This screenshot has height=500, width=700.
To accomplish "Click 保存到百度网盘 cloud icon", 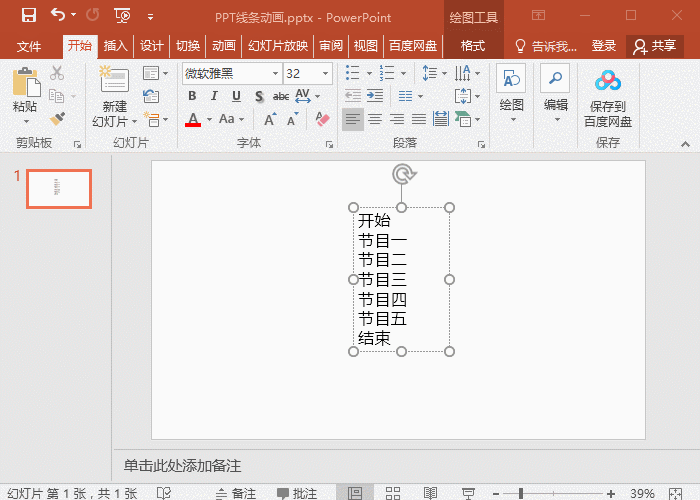I will [608, 81].
